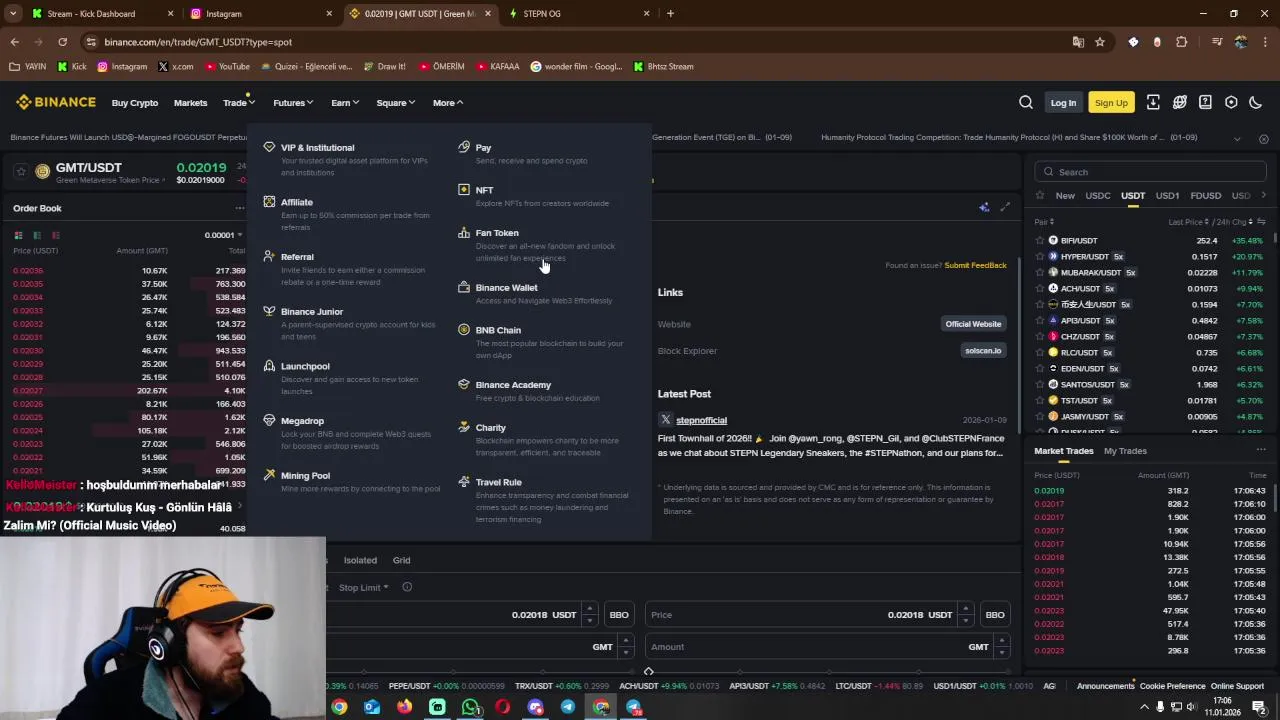
Task: Open Opera from the Windows taskbar
Action: coord(502,707)
